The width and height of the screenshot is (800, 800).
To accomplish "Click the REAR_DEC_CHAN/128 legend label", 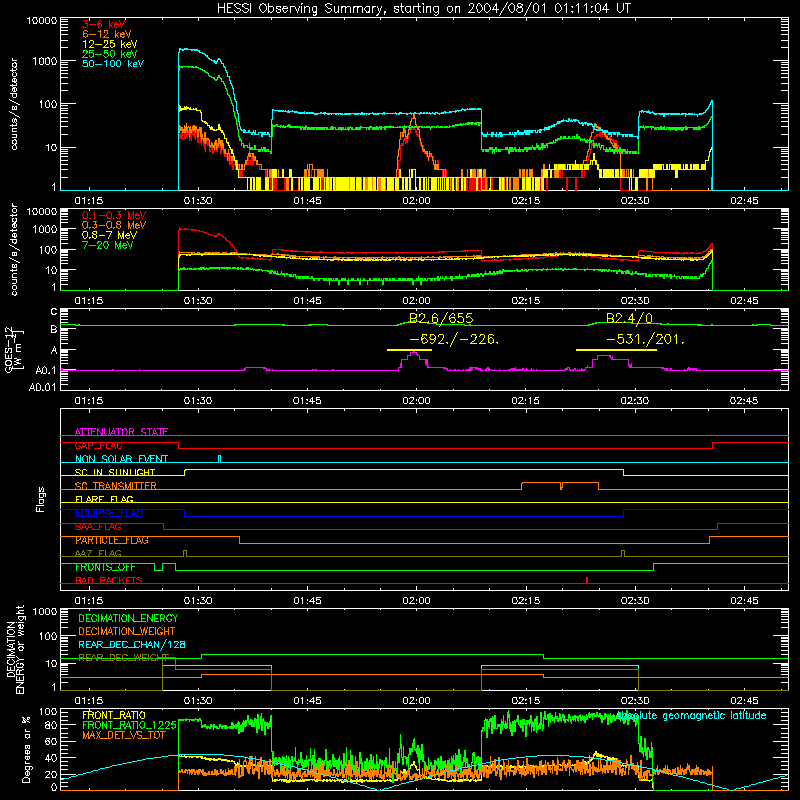I will [132, 645].
